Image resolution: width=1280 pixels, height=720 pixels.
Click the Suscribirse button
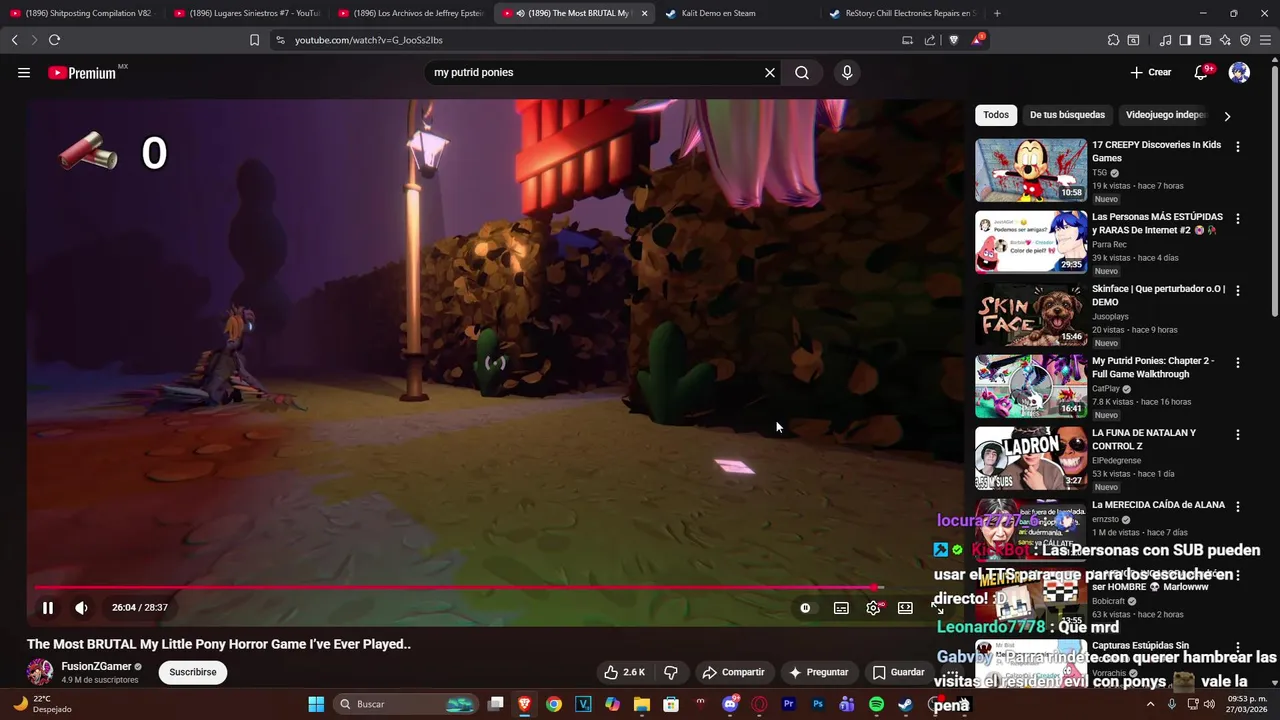tap(193, 672)
